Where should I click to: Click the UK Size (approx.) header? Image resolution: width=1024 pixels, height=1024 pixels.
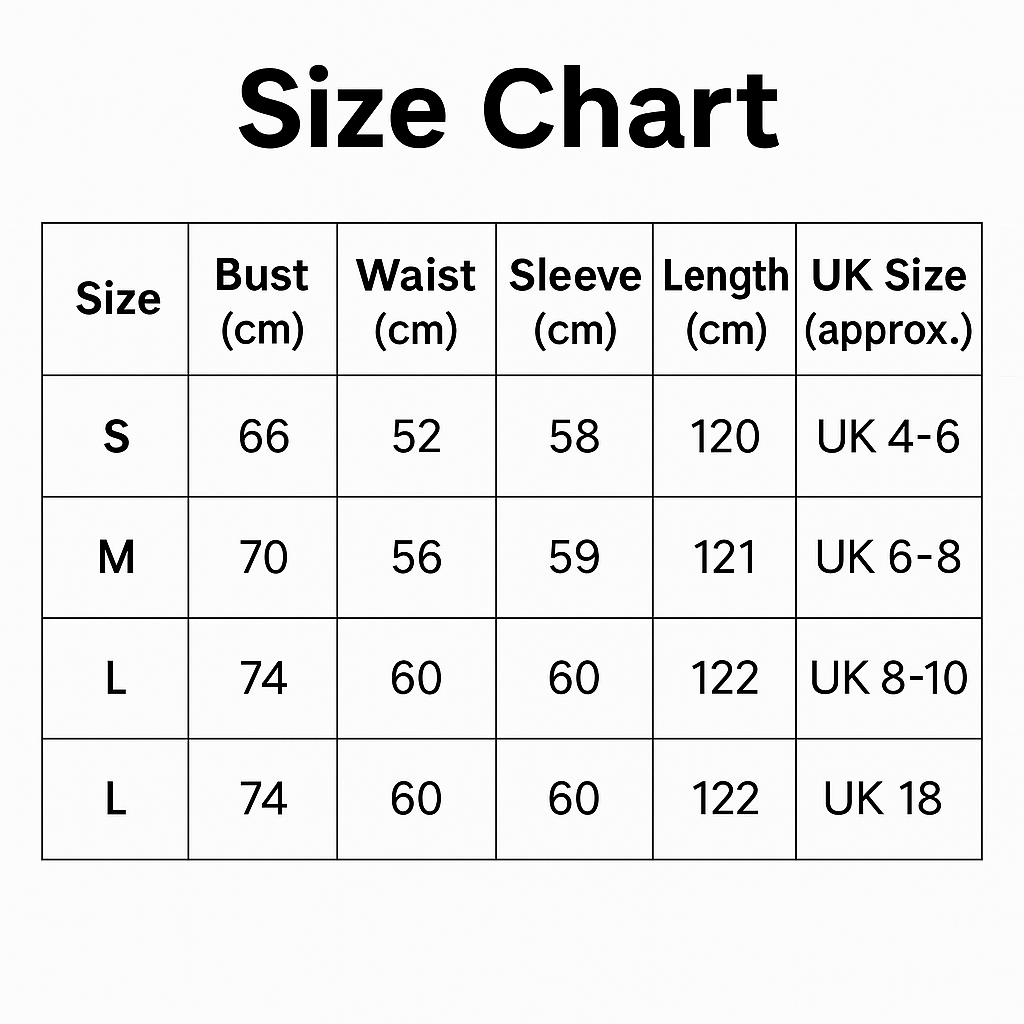coord(889,301)
